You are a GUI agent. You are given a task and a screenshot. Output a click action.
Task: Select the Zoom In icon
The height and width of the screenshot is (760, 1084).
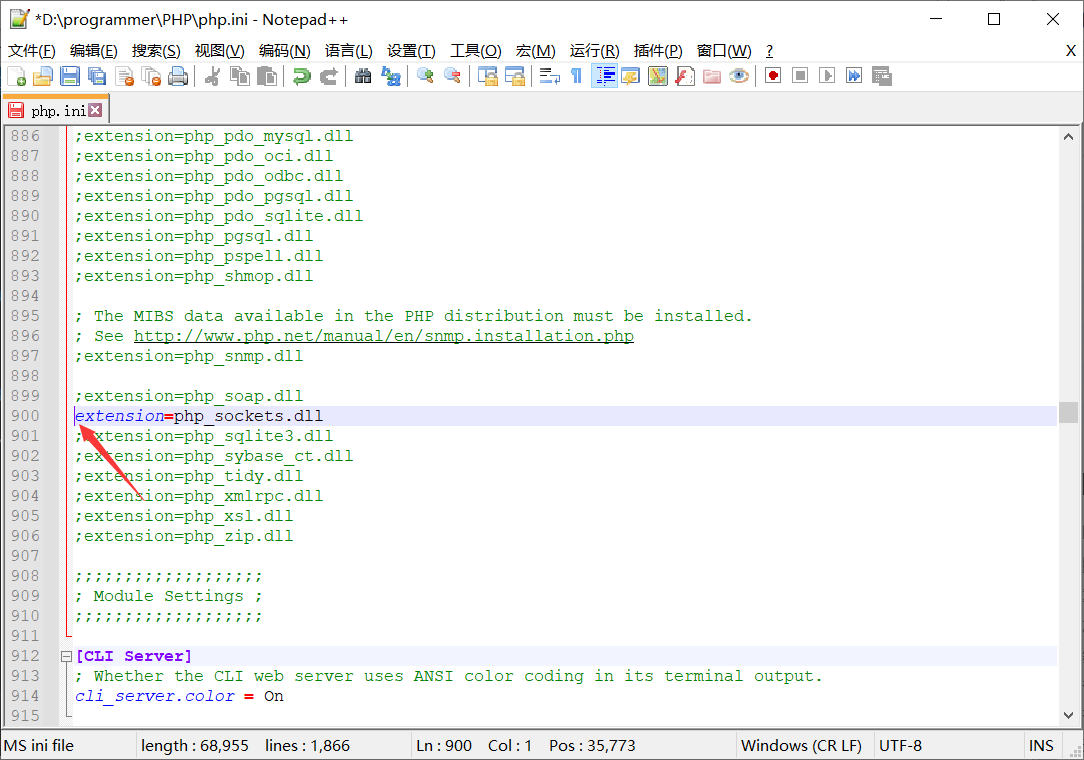click(x=424, y=76)
